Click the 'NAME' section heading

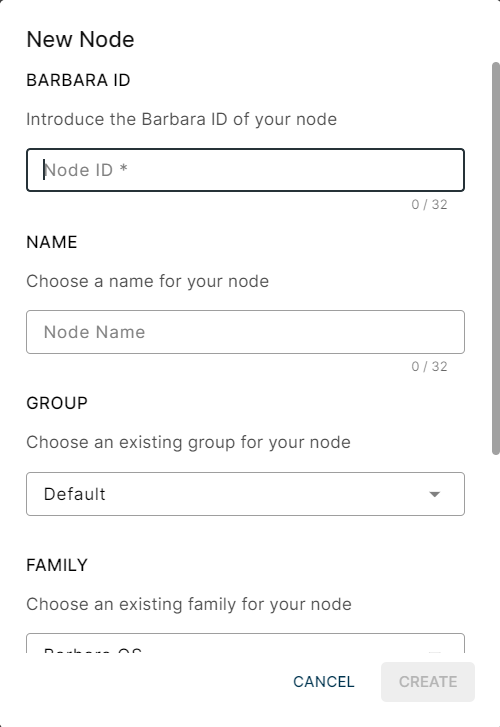[x=52, y=242]
